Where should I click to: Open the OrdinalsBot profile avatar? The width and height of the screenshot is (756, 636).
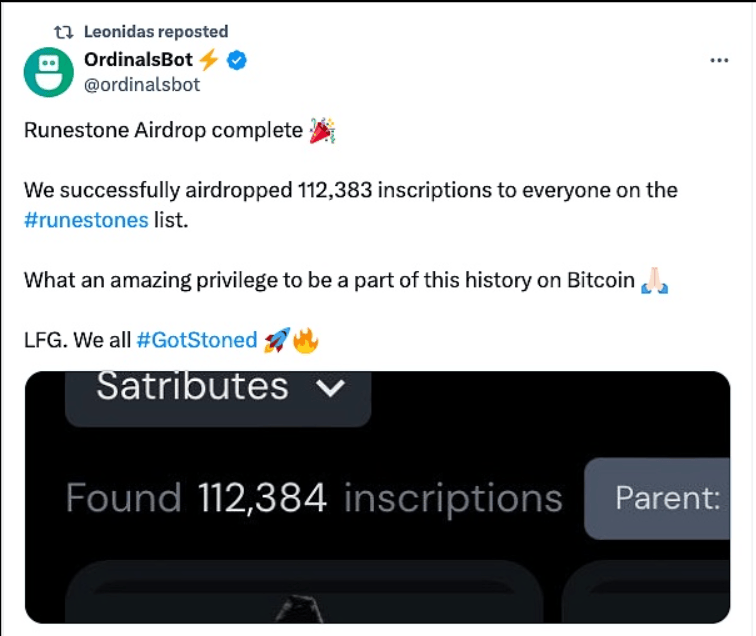click(48, 72)
